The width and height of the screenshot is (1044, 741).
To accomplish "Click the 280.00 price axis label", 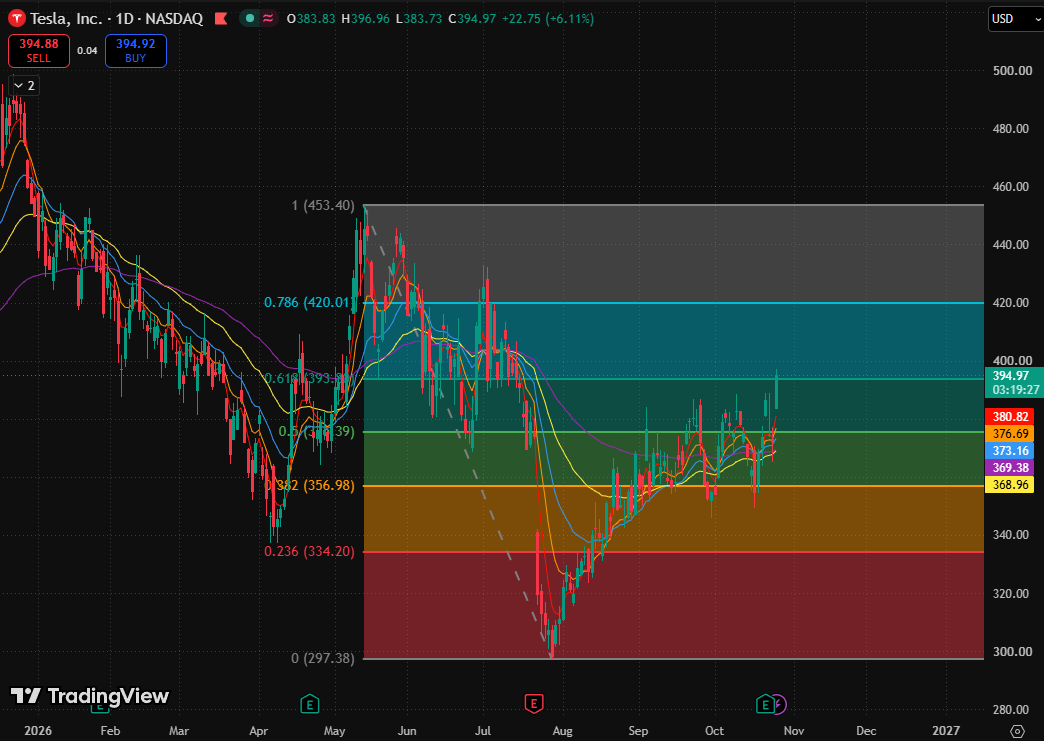I will tap(1010, 710).
